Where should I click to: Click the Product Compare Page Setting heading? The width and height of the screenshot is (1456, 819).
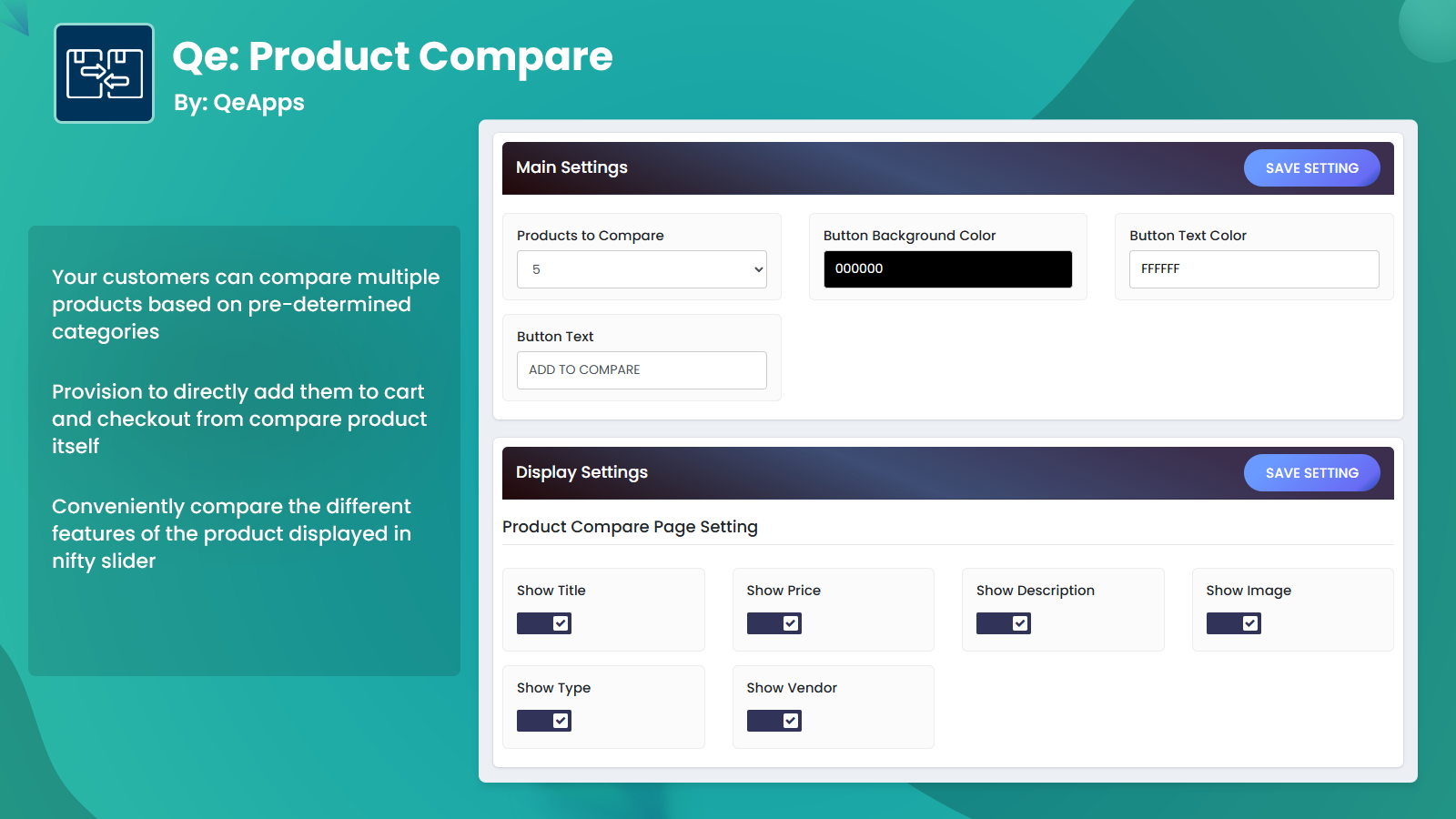tap(630, 527)
